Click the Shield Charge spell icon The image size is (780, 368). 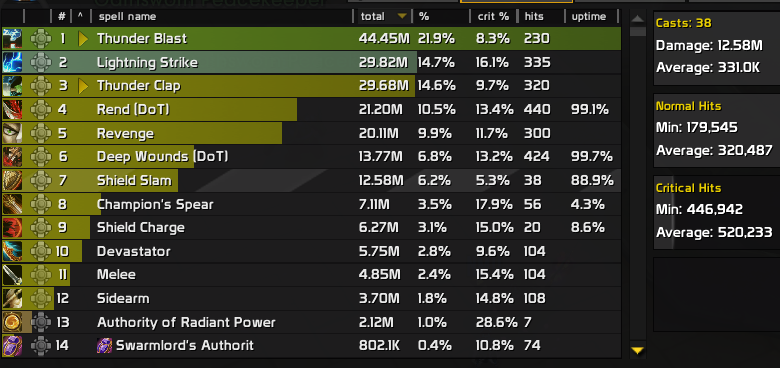click(x=12, y=227)
